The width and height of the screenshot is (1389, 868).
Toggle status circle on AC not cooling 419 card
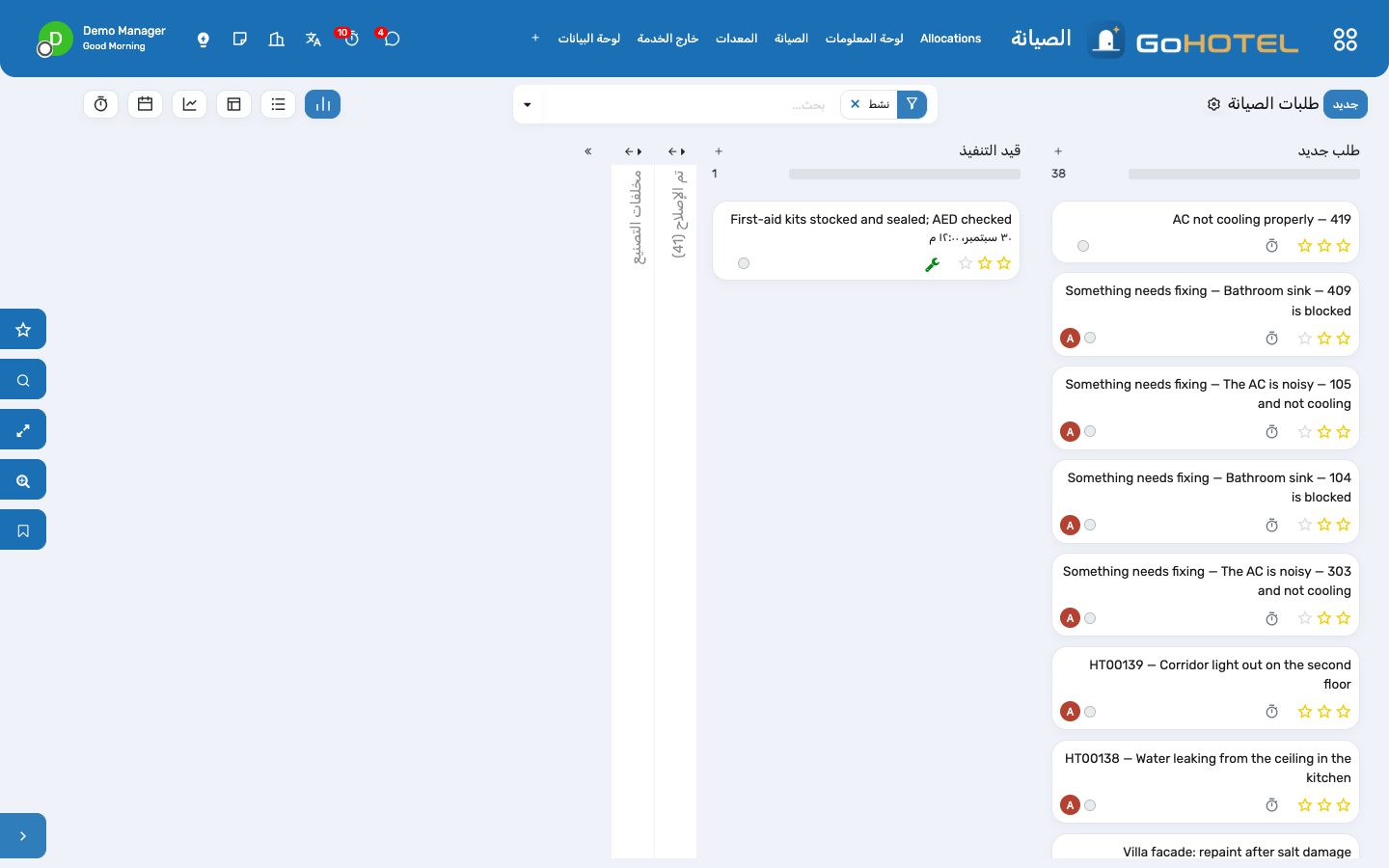pos(1083,246)
